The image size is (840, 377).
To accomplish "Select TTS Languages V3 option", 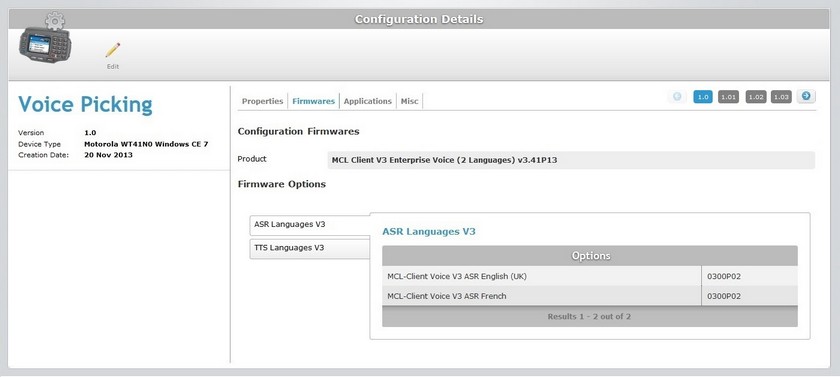I will click(310, 248).
